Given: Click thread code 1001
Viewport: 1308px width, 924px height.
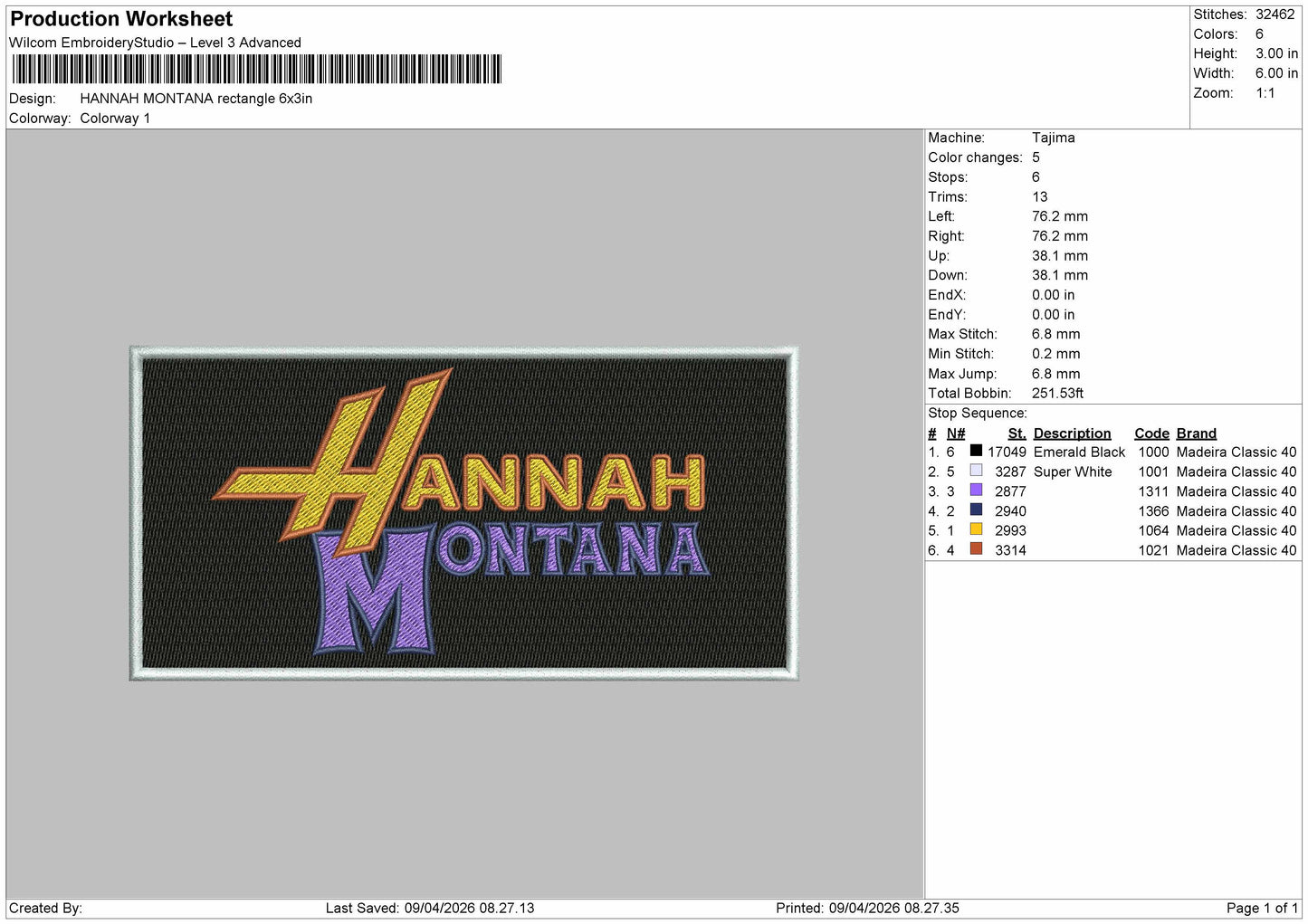Looking at the screenshot, I should [x=1154, y=472].
